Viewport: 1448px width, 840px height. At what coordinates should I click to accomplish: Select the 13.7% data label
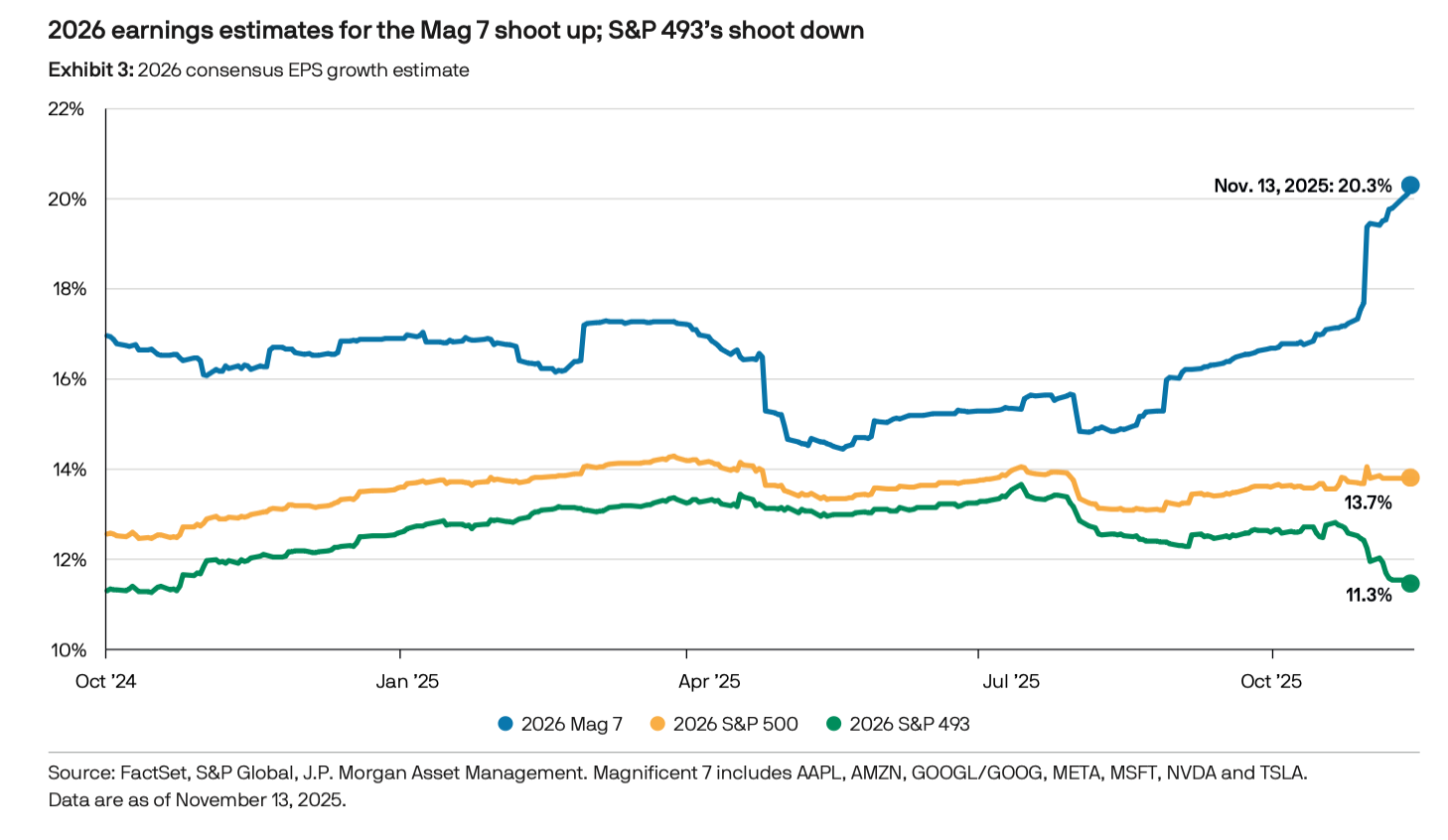pos(1368,503)
